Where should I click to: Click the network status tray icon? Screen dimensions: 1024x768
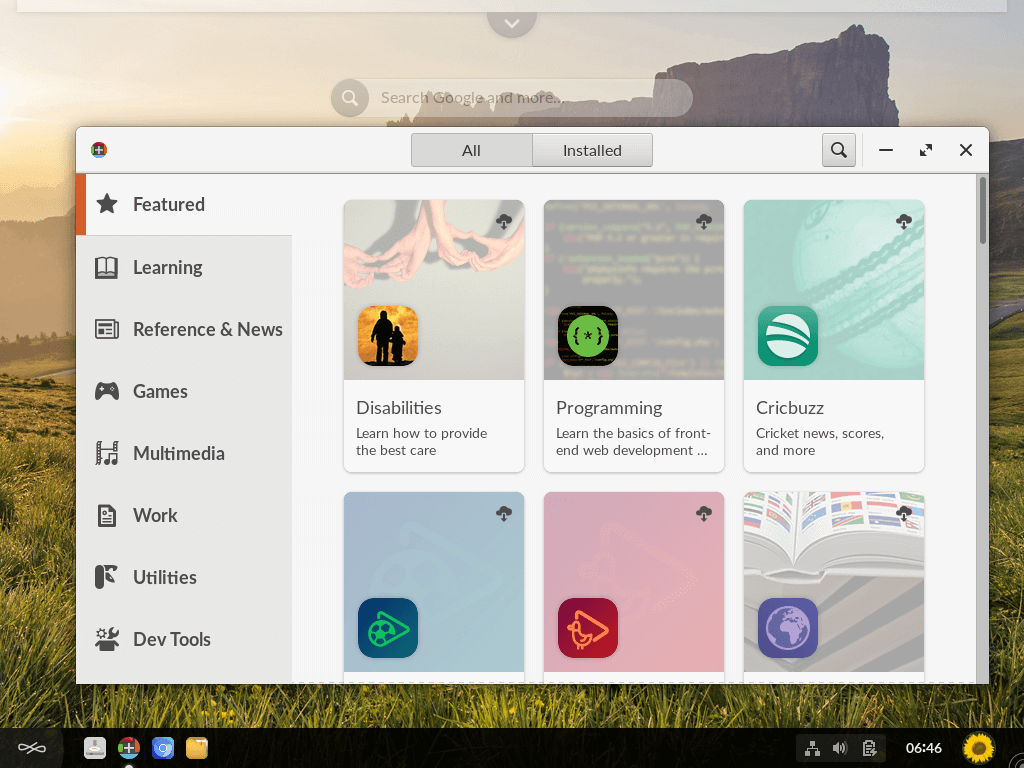click(810, 747)
